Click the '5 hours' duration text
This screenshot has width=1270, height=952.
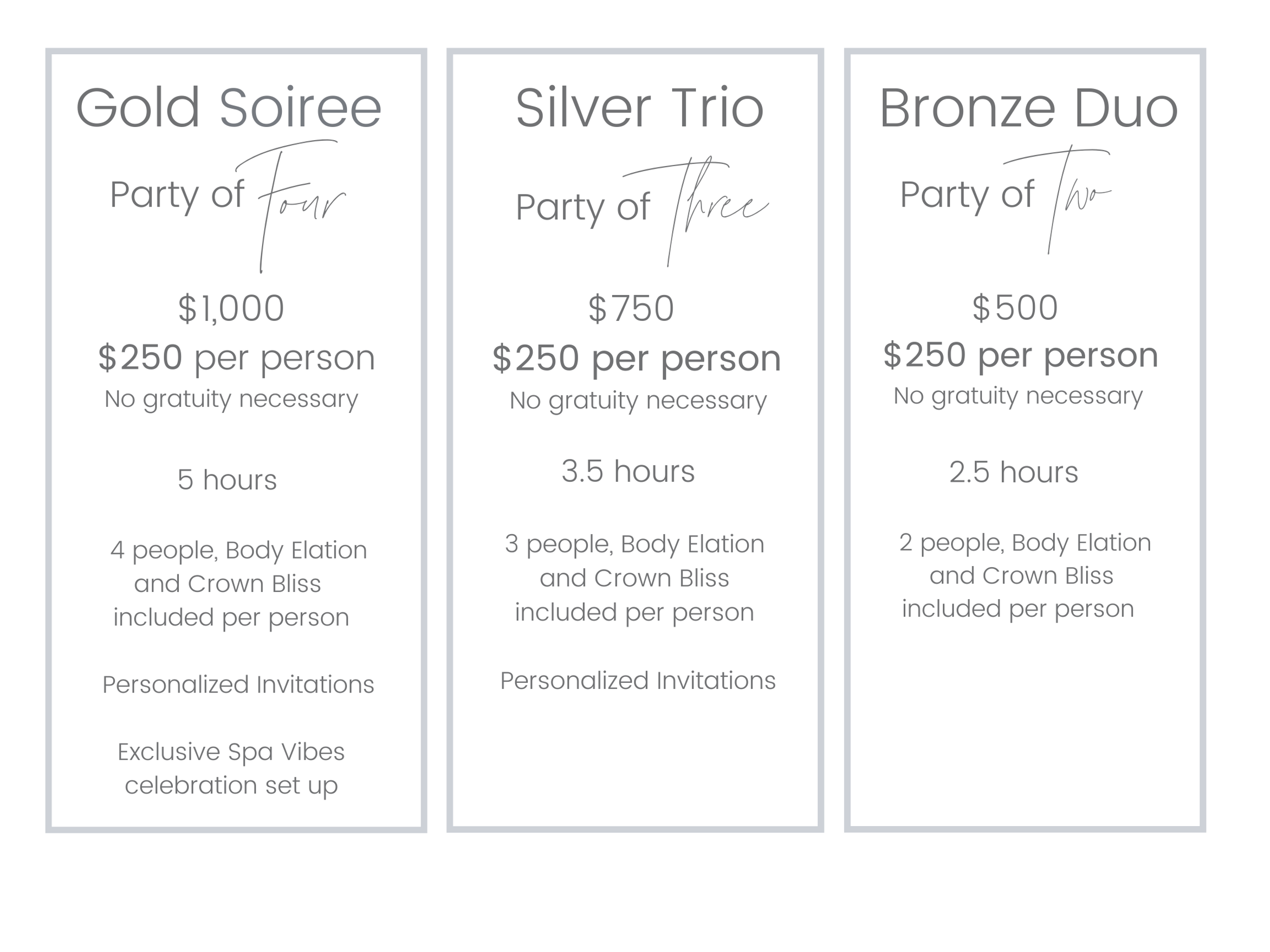click(x=227, y=480)
